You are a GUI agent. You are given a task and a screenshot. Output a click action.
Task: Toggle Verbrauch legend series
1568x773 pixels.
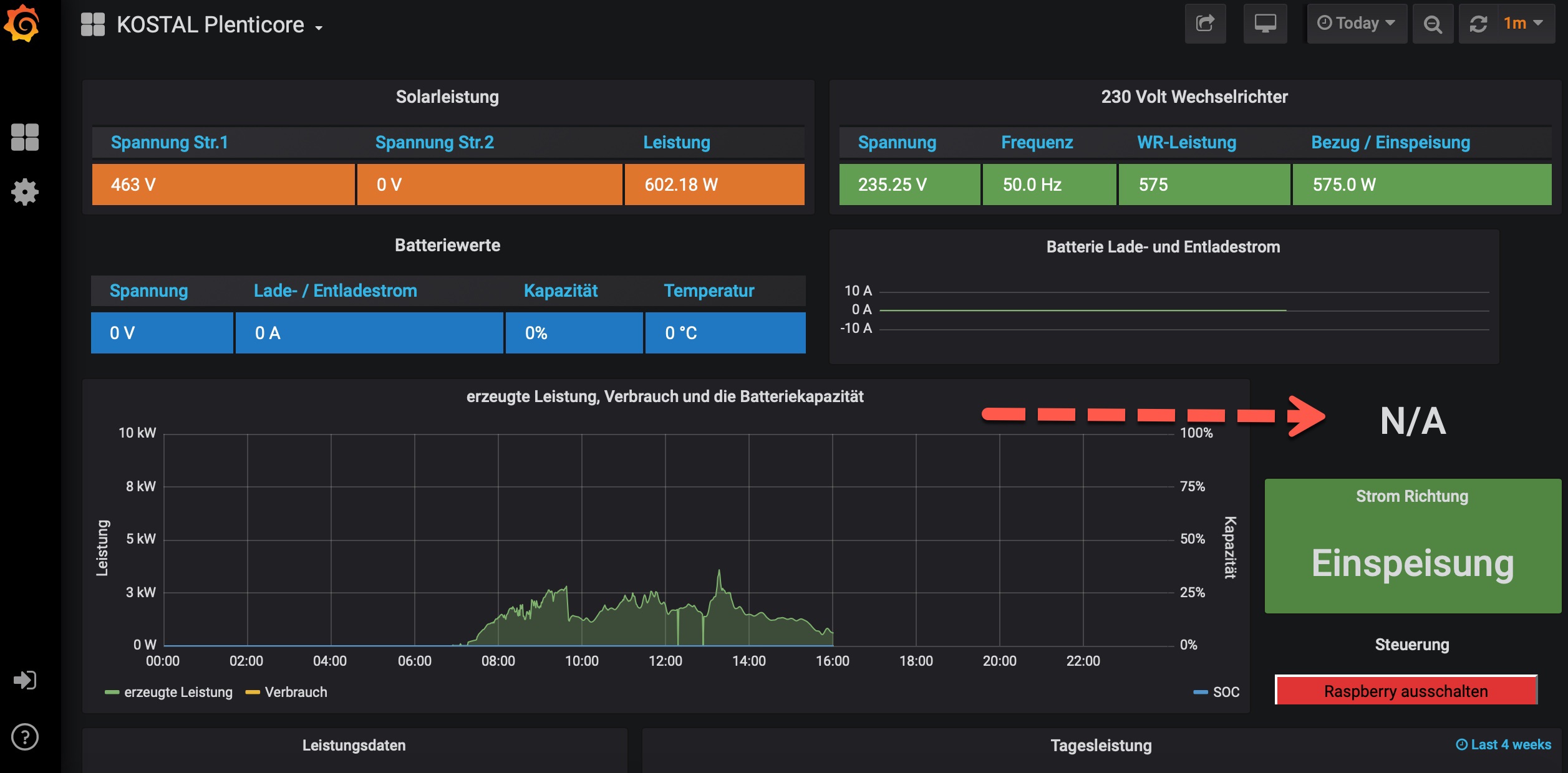coord(296,692)
